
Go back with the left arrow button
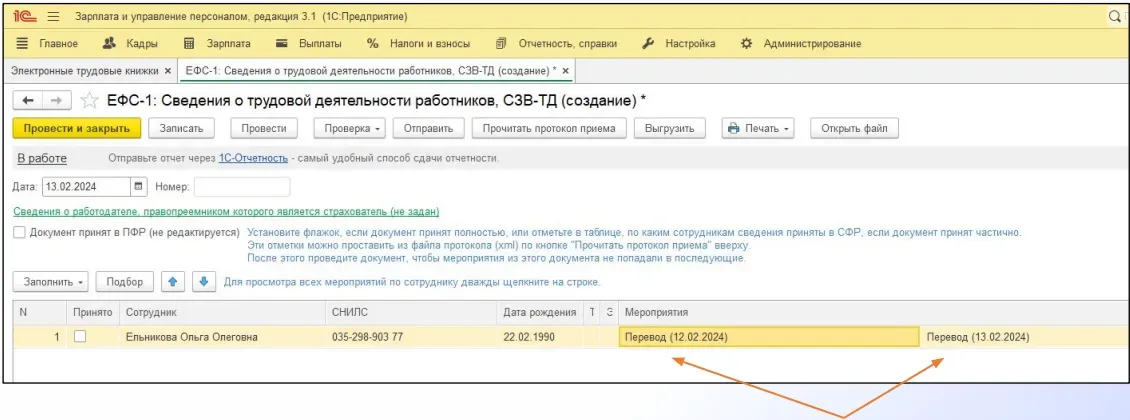pos(28,100)
